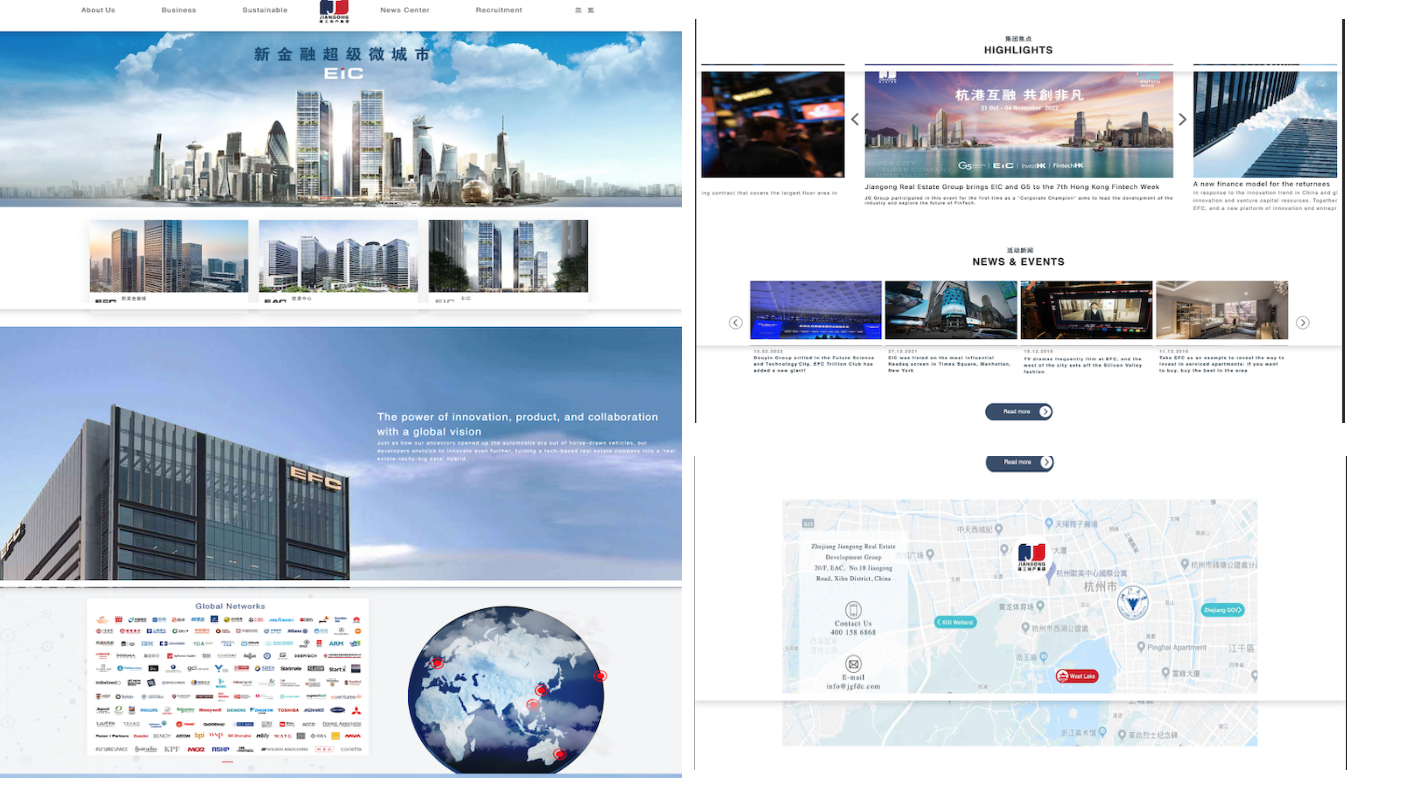Go to previous News & Events items

tap(735, 323)
